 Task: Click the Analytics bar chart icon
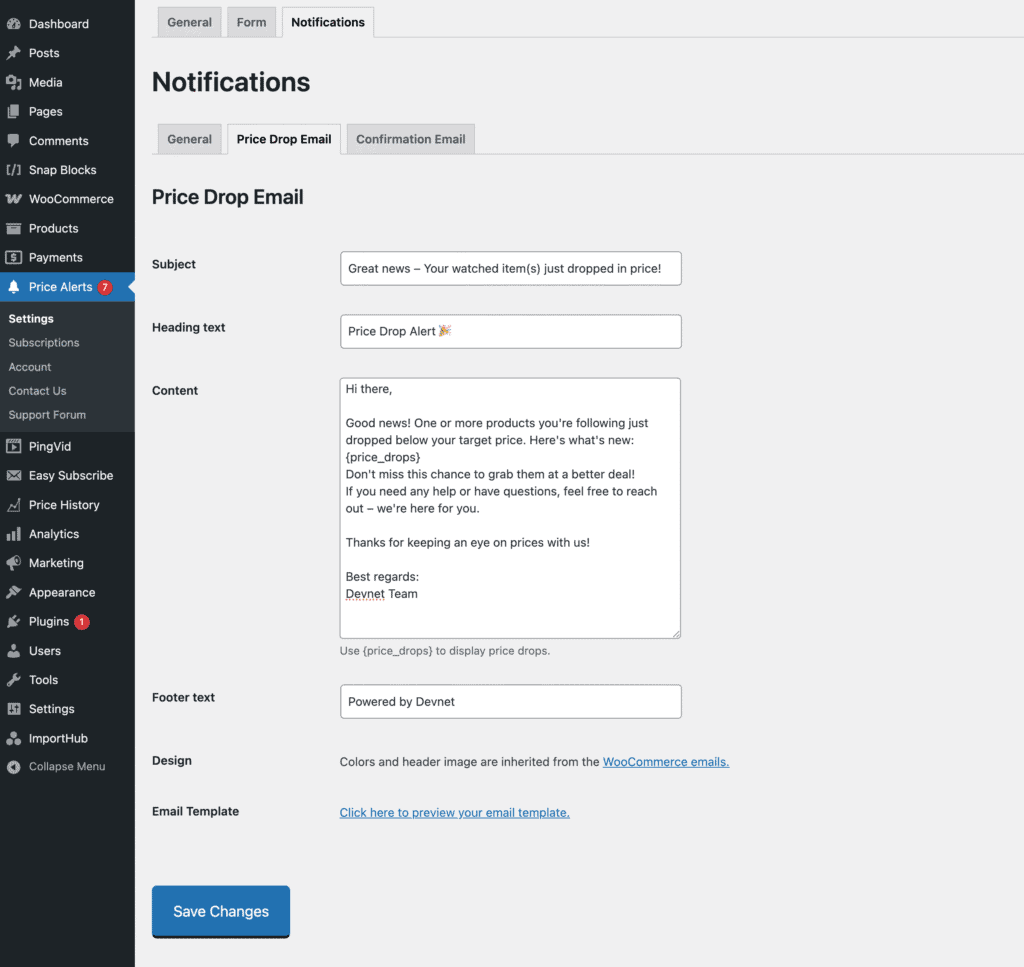tap(14, 534)
